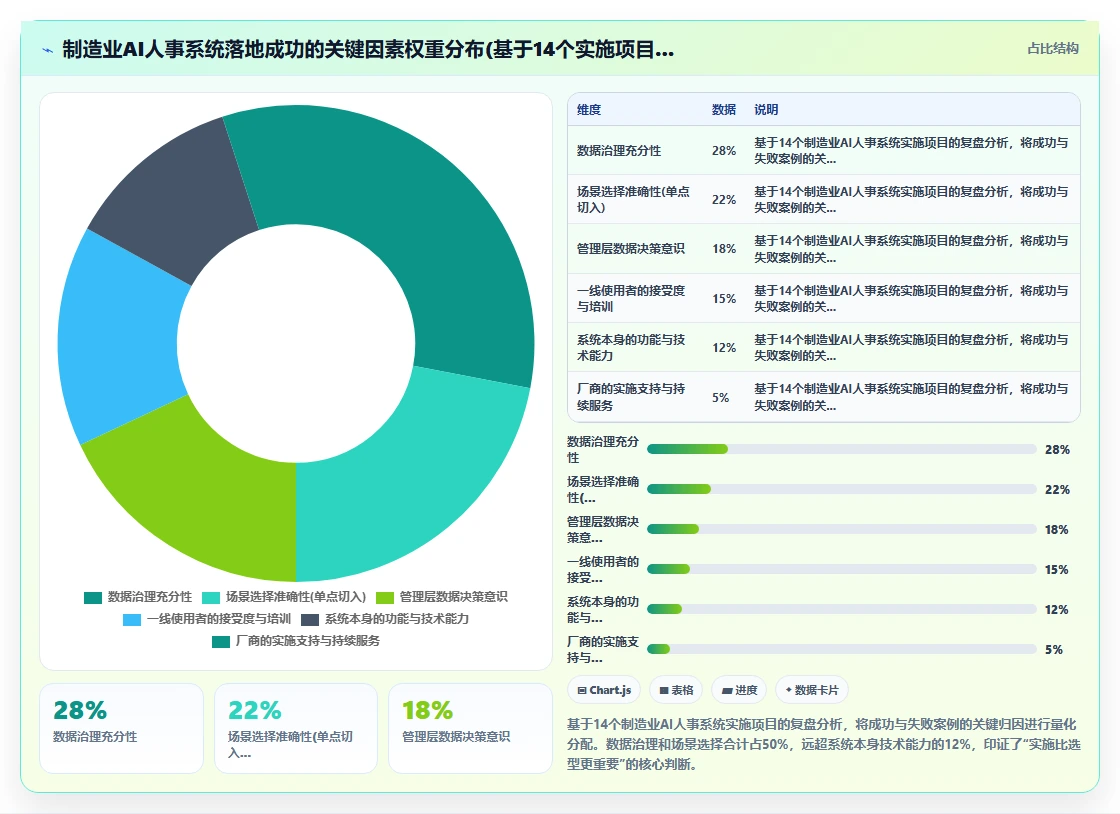The width and height of the screenshot is (1120, 814).
Task: Click the 数据 column header
Action: pos(724,109)
